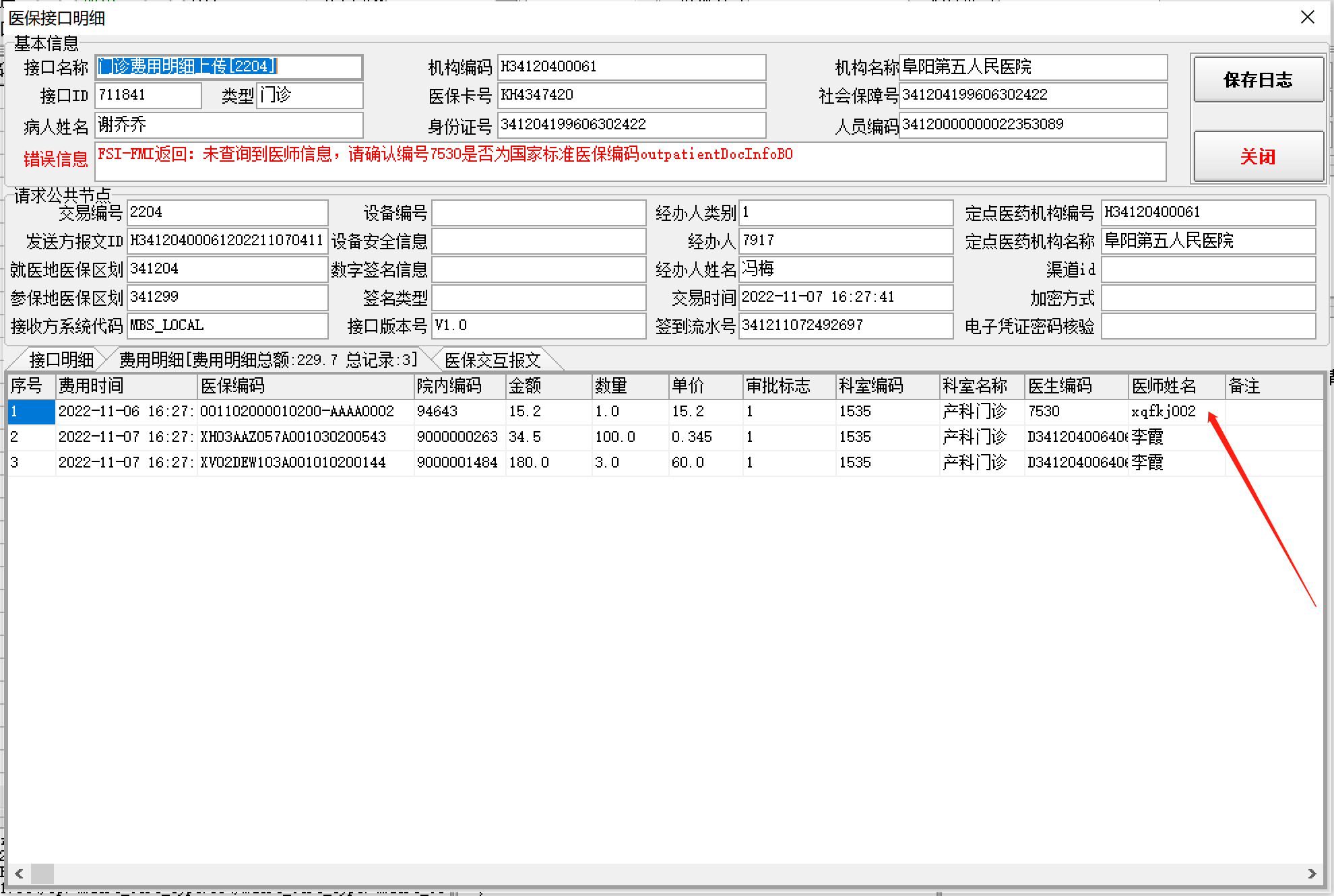Open the 医保交互报文 tab
Viewport: 1334px width, 896px height.
tap(493, 360)
